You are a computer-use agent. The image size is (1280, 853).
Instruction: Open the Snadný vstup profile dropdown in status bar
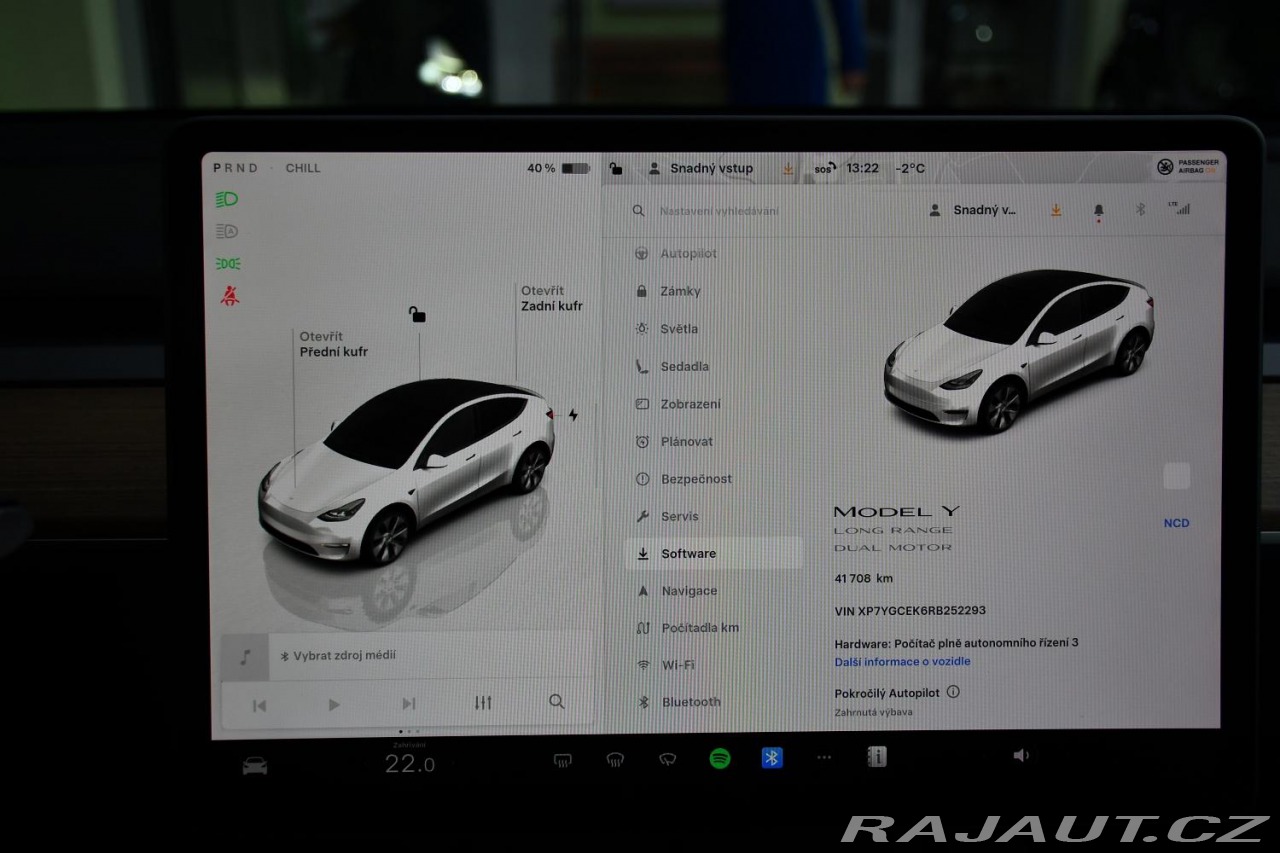point(701,169)
